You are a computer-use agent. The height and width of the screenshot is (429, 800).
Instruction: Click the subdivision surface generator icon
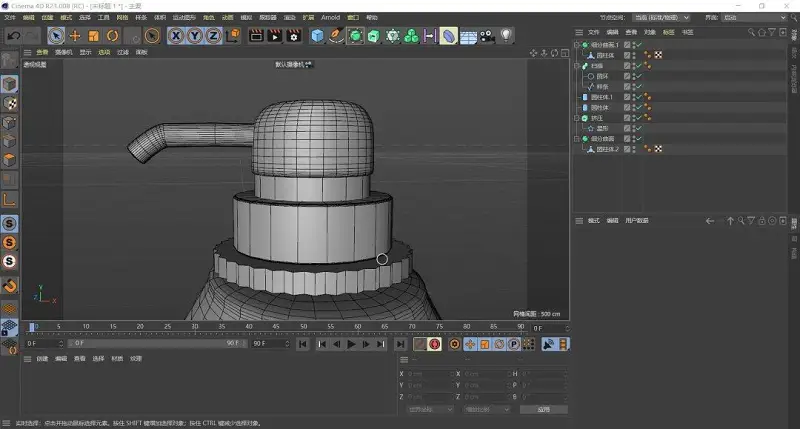(355, 36)
